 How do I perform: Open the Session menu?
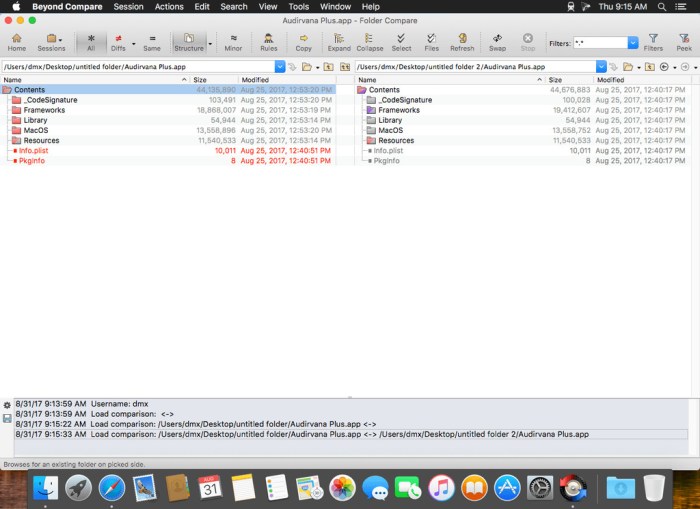click(x=128, y=7)
